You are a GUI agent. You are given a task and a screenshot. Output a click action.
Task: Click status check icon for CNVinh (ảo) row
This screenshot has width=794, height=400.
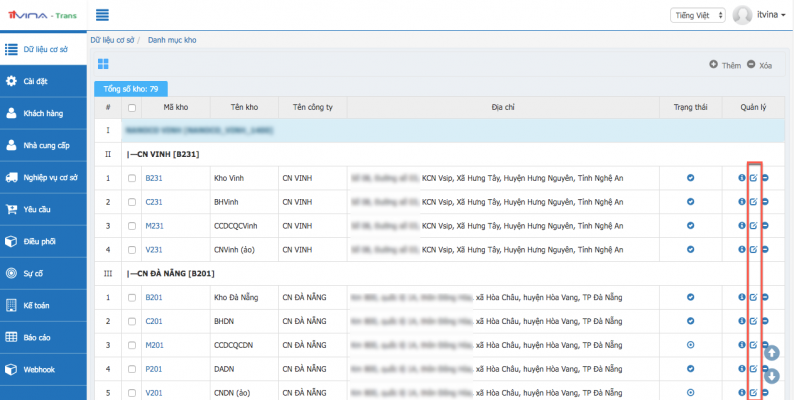690,250
